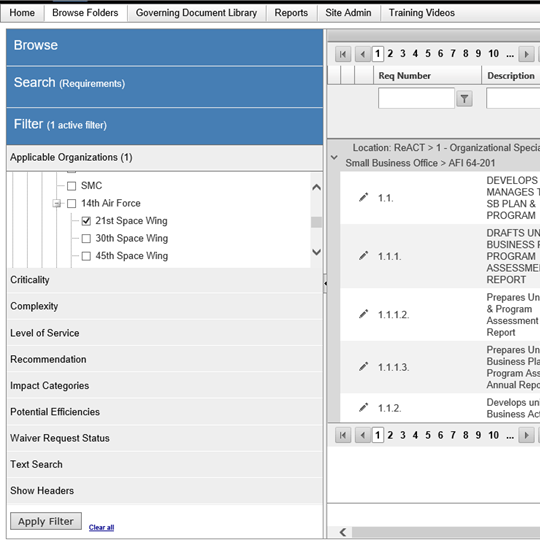Image resolution: width=540 pixels, height=540 pixels.
Task: Collapse the 14th Air Force tree node
Action: pos(57,204)
